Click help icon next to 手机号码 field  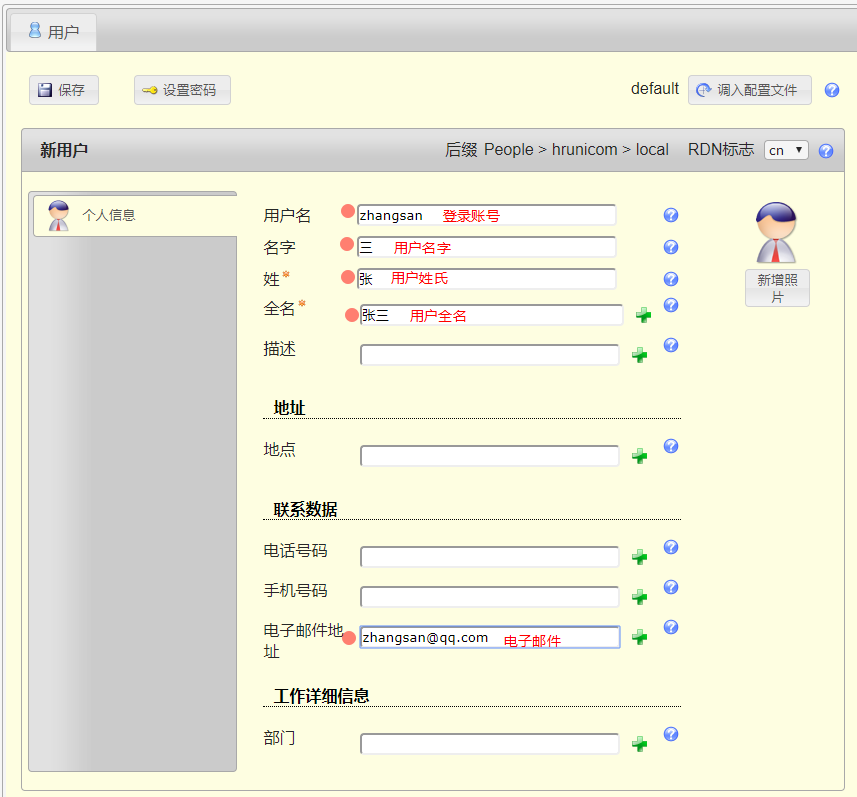pyautogui.click(x=671, y=587)
